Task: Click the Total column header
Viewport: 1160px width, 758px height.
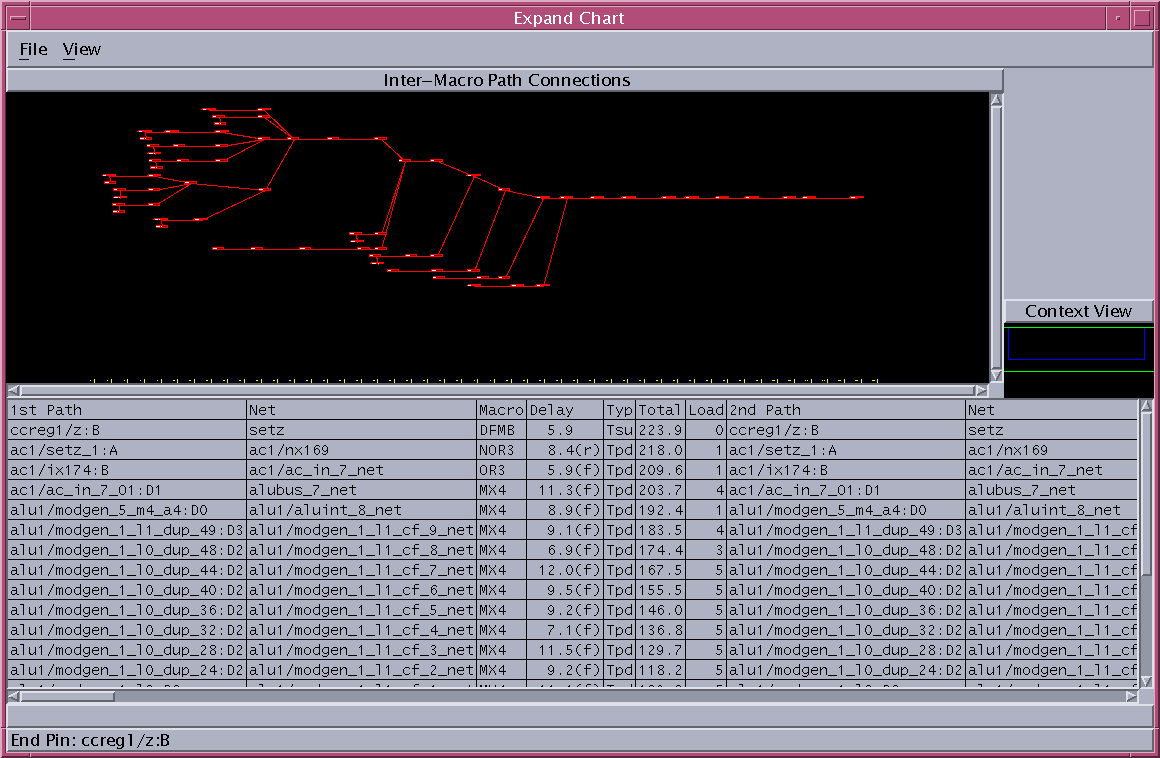Action: (x=660, y=410)
